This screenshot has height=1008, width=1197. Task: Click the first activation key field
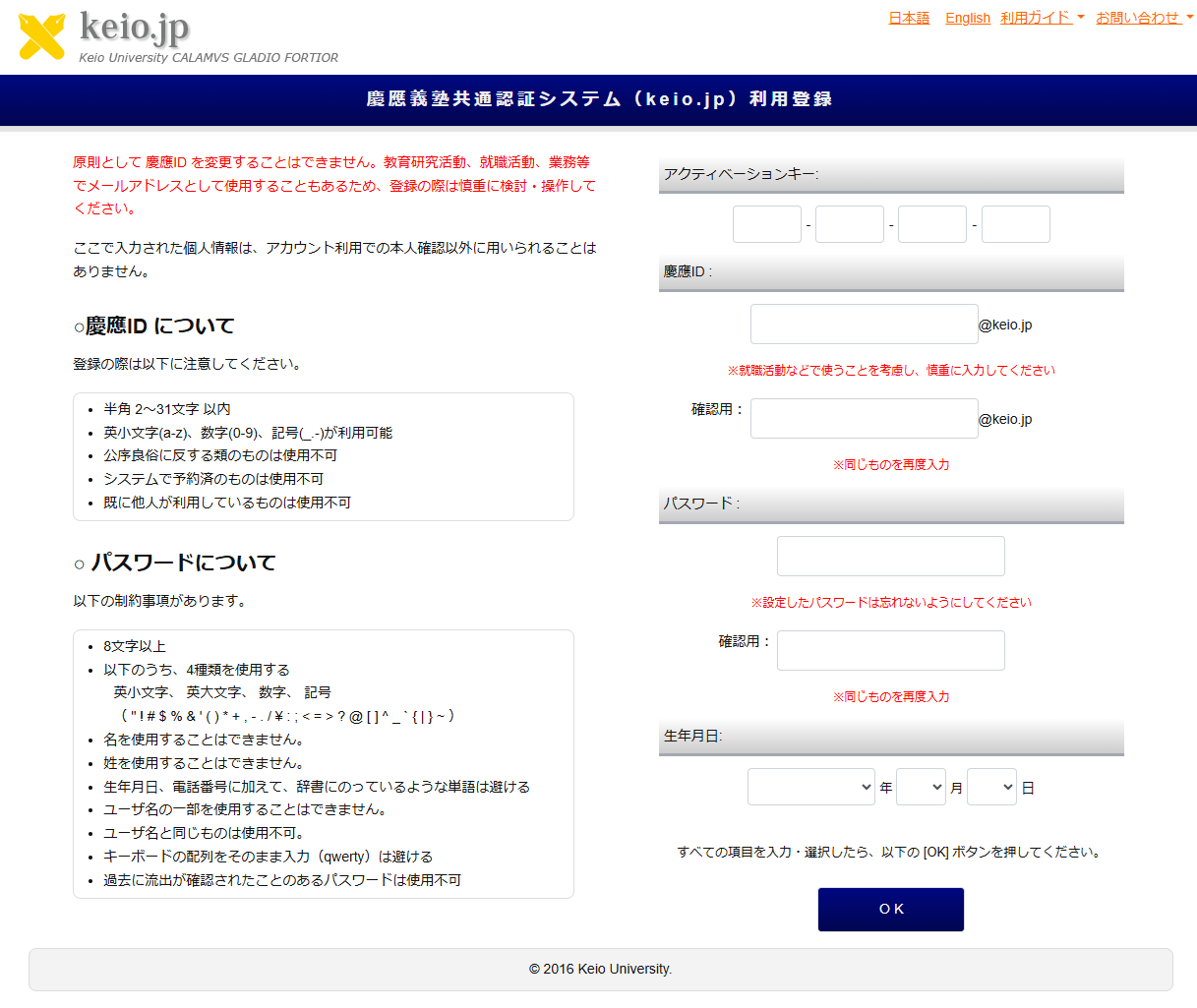coord(766,224)
